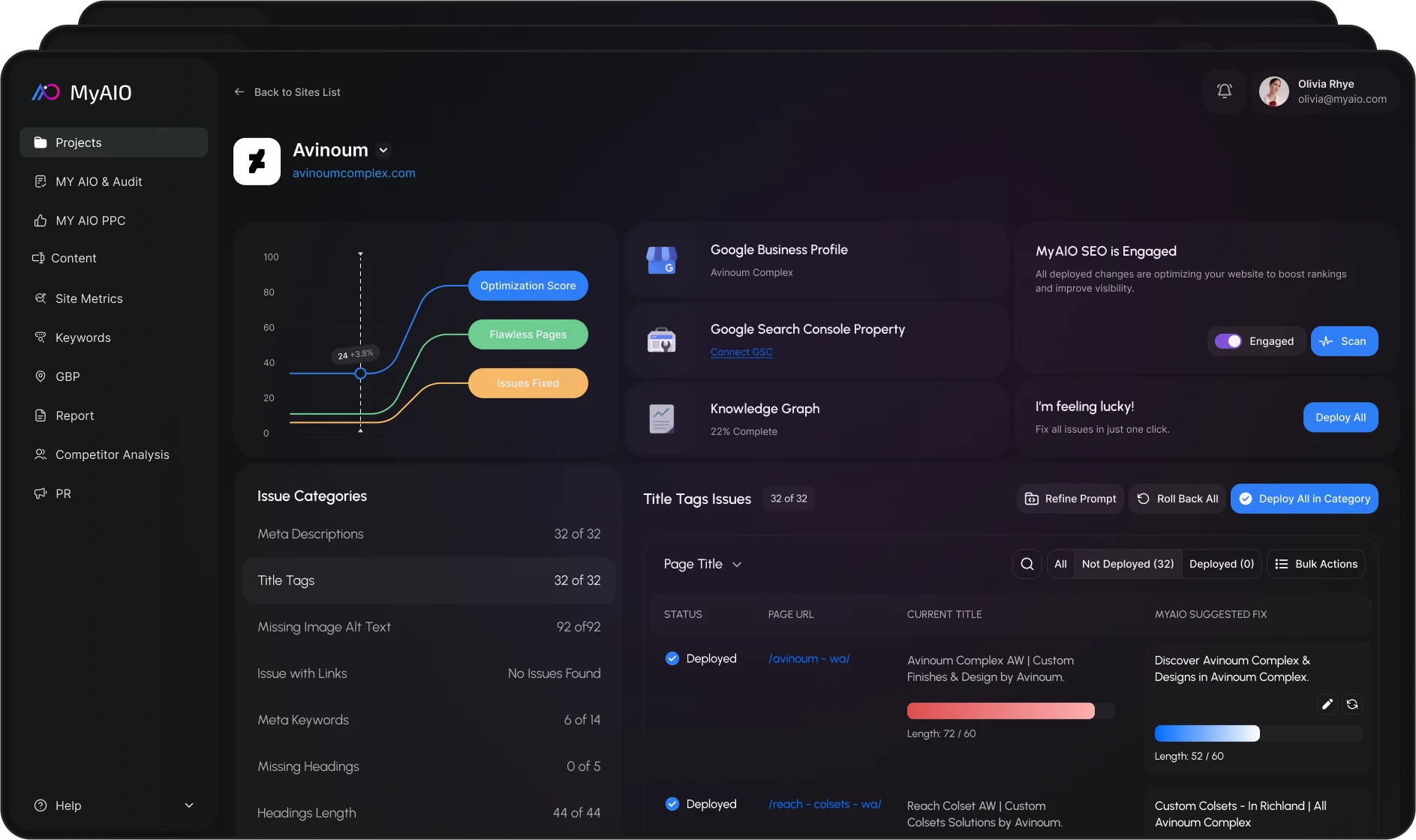
Task: Click the Projects folder icon
Action: click(41, 142)
